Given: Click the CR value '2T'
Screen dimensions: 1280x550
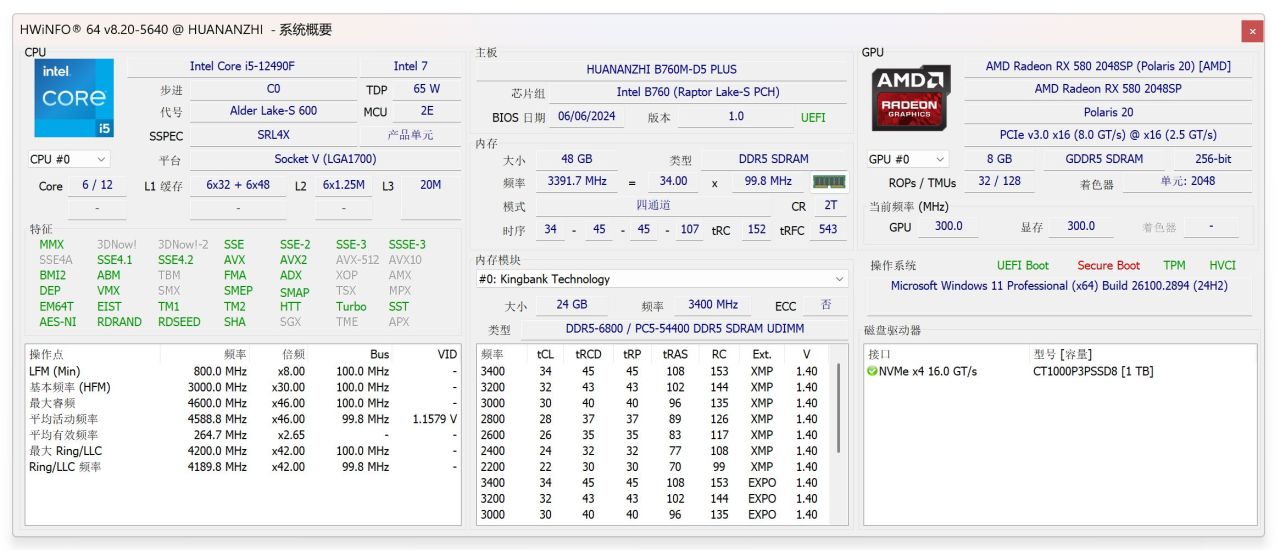Looking at the screenshot, I should [x=830, y=205].
